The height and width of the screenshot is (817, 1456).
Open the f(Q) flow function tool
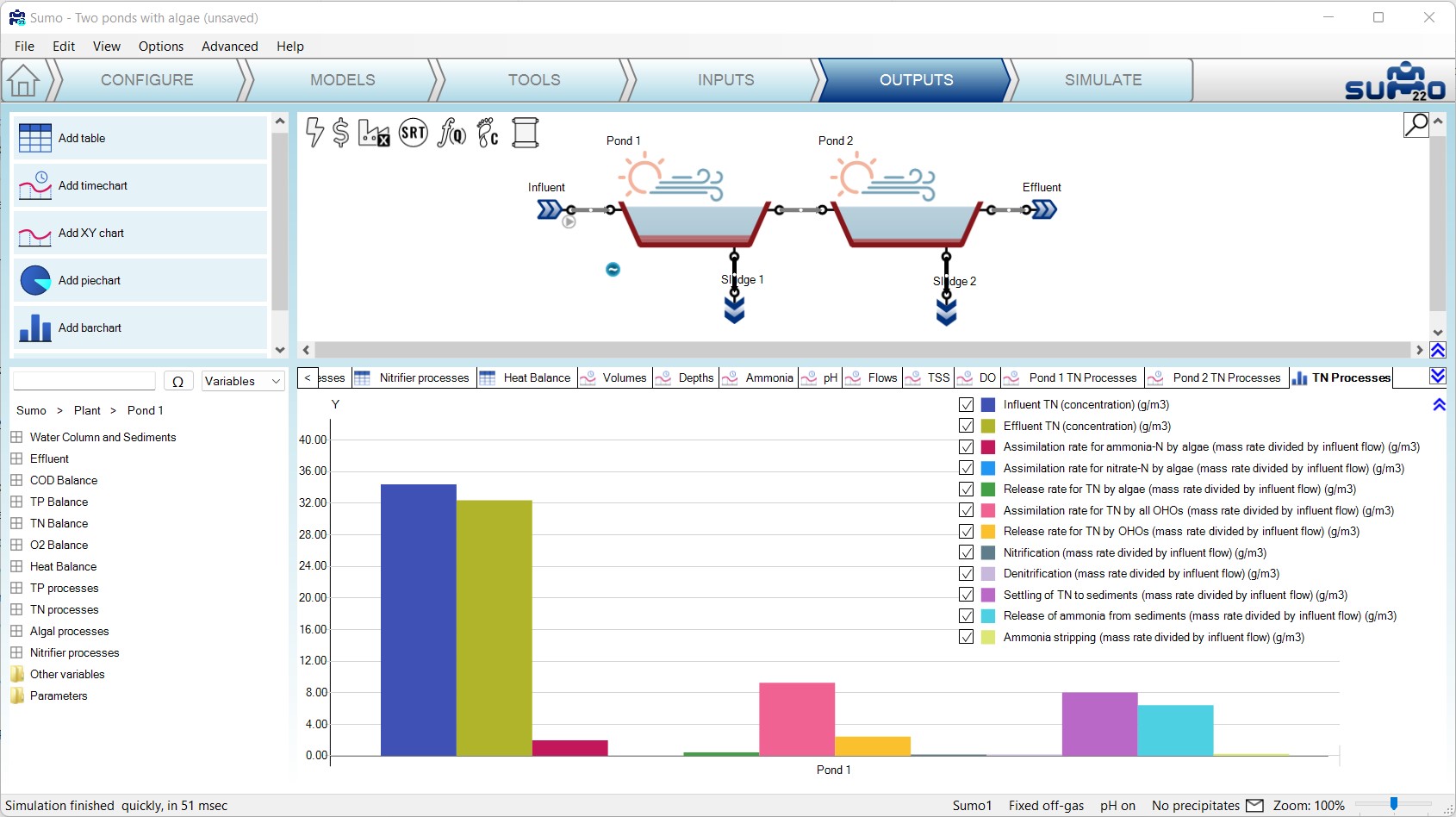pyautogui.click(x=451, y=133)
